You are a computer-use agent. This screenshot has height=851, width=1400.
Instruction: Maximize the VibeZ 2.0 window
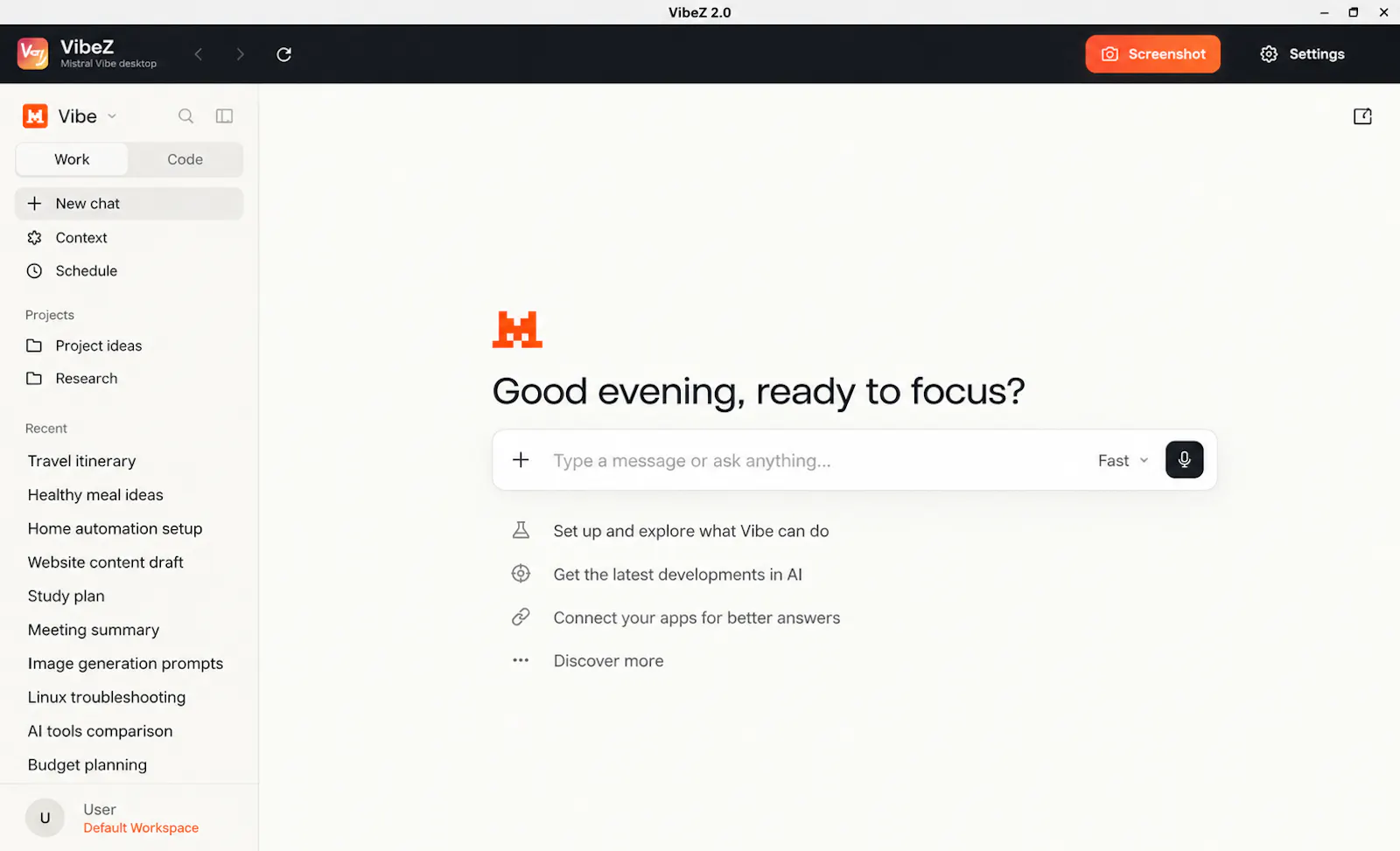[1354, 12]
